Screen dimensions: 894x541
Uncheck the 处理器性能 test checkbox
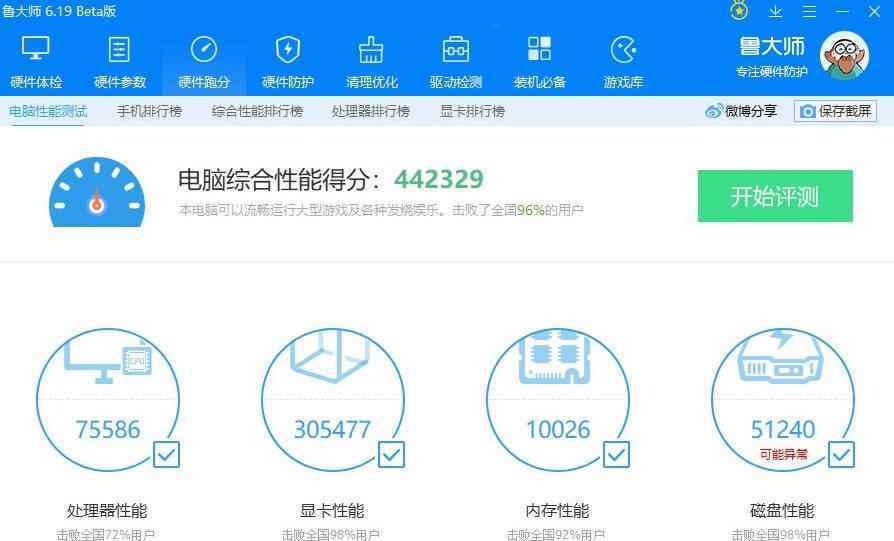(166, 454)
